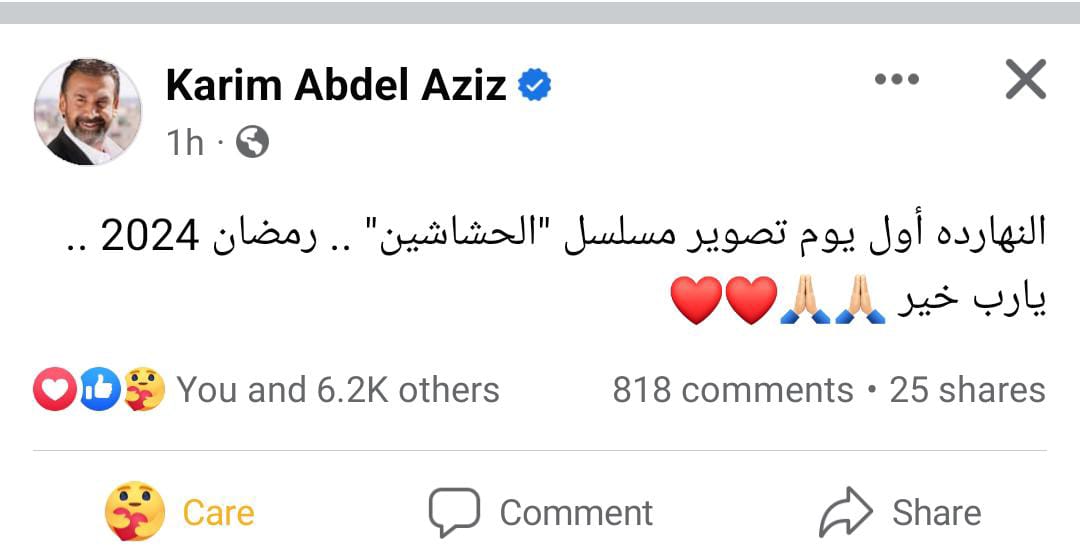The width and height of the screenshot is (1080, 560).
Task: Click the Share arrow icon
Action: coord(846,513)
